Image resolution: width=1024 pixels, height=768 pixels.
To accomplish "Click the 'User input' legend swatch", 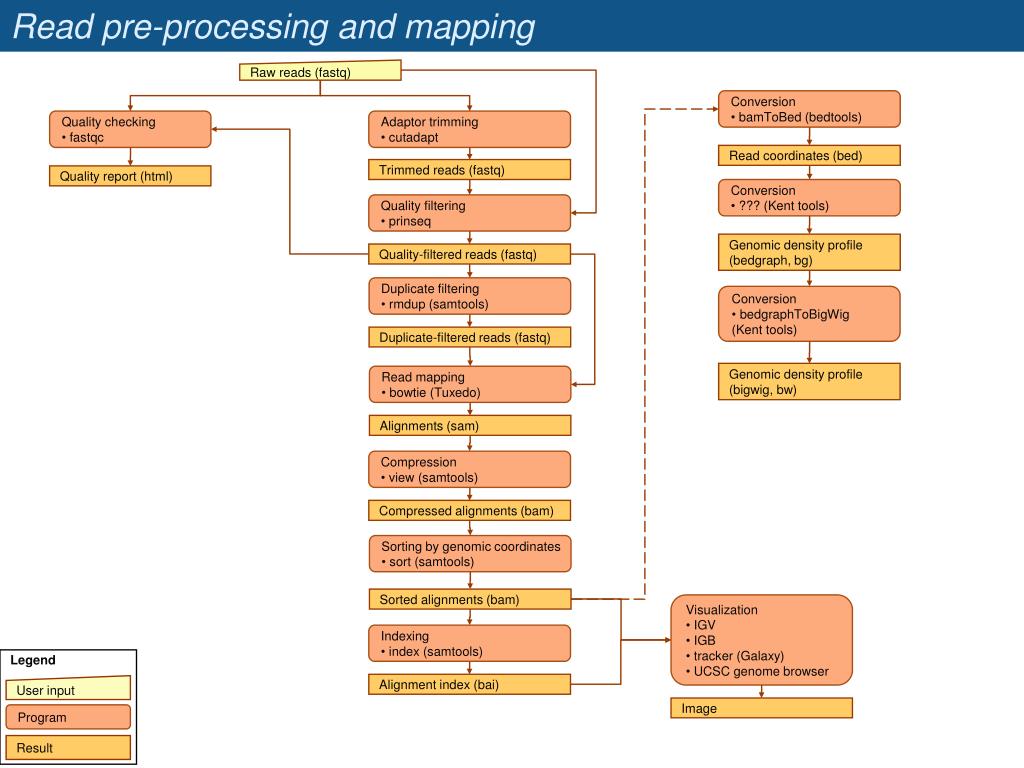I will coord(69,688).
